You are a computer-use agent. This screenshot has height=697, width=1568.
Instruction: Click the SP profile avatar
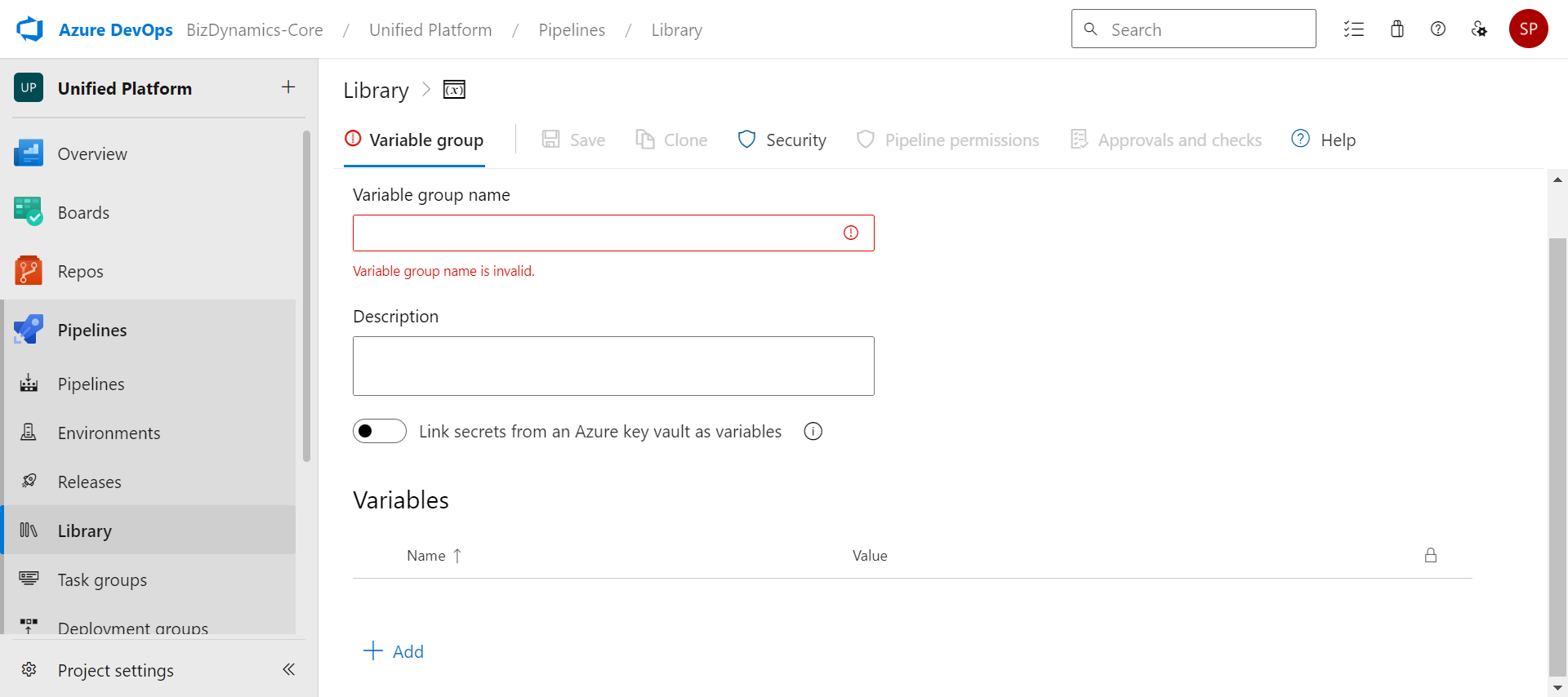pos(1529,29)
